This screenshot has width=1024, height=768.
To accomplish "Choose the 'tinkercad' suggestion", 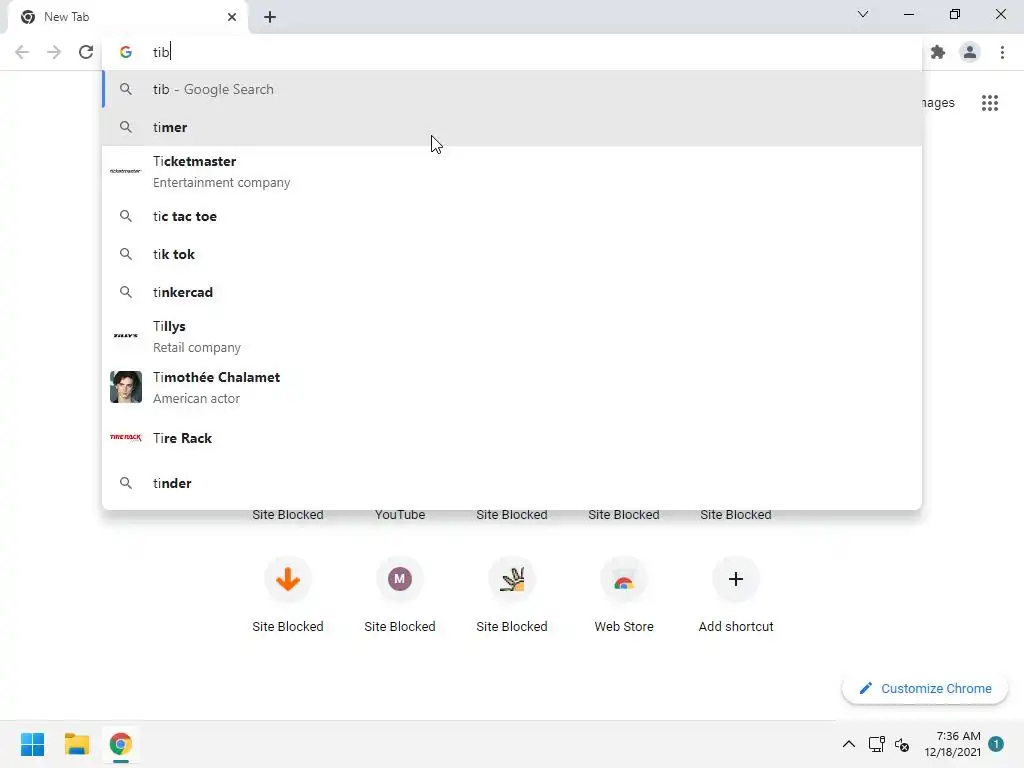I will [x=512, y=292].
